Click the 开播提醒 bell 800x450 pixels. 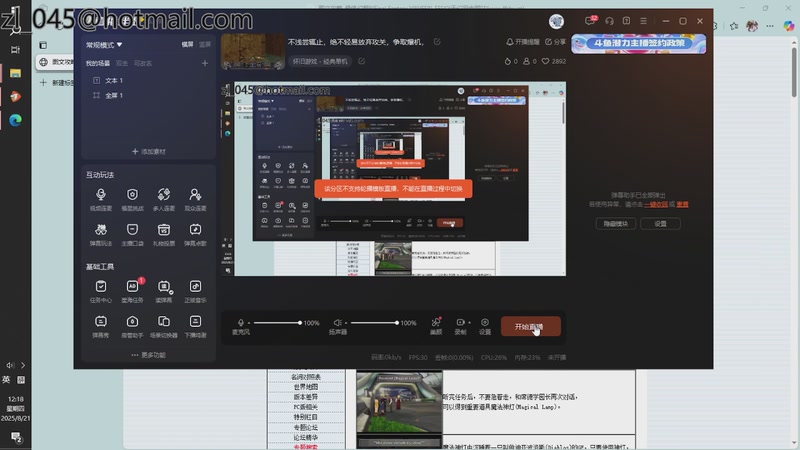click(522, 42)
